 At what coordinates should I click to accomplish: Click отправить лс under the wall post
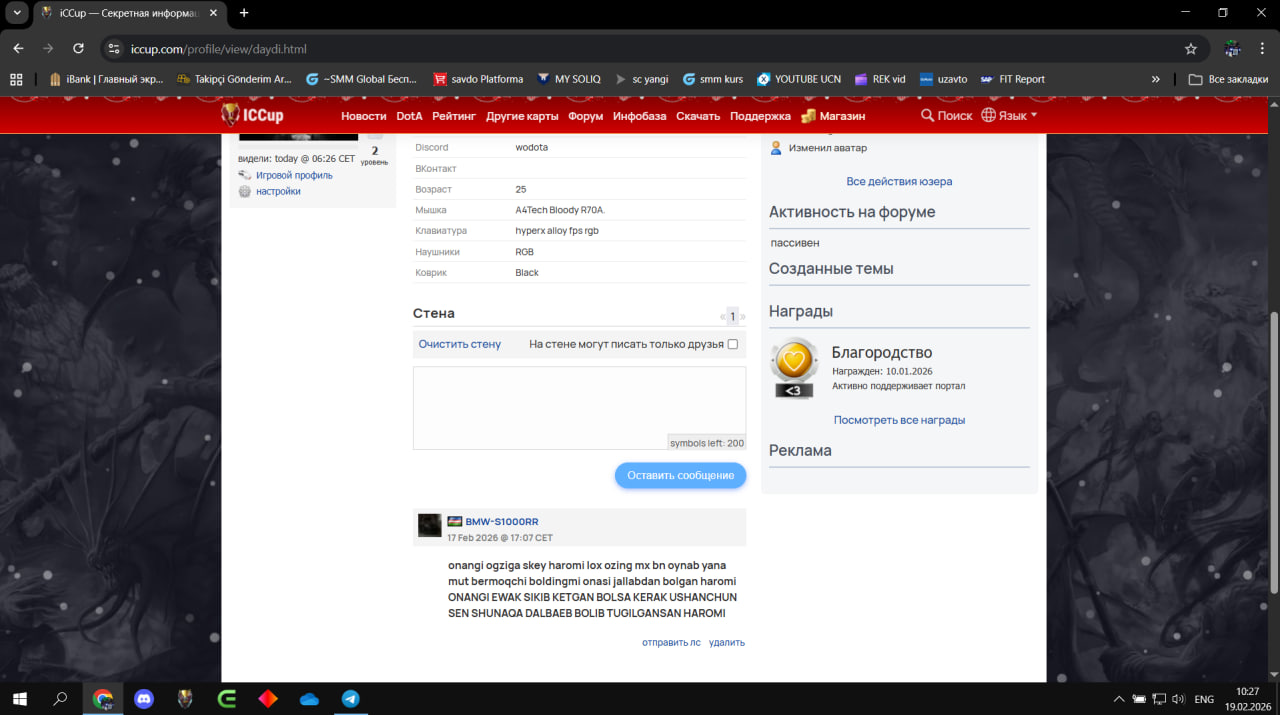(x=671, y=642)
